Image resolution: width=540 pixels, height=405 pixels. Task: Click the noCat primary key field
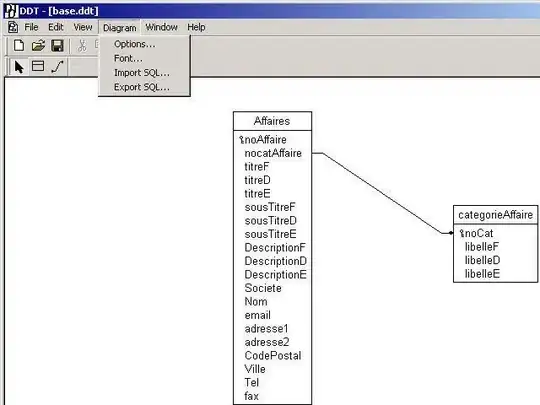pos(479,233)
